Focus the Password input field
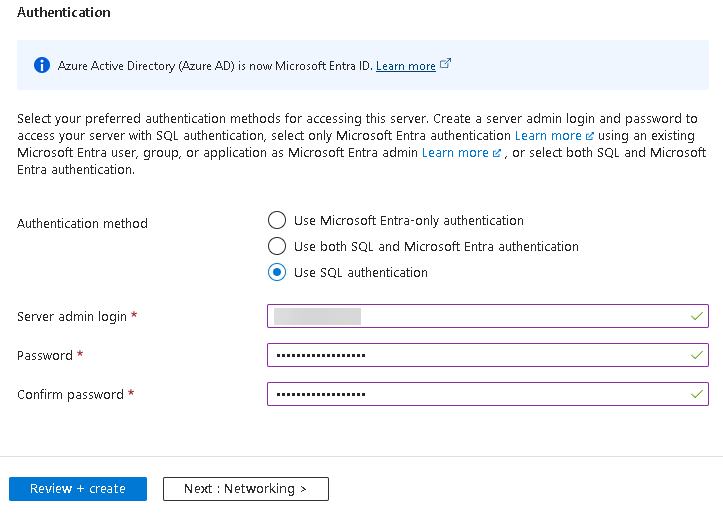 pyautogui.click(x=488, y=355)
